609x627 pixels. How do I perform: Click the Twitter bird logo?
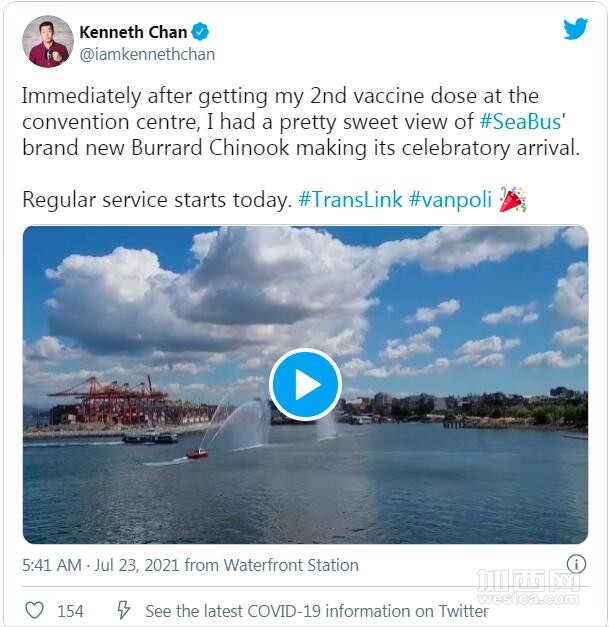(x=575, y=29)
